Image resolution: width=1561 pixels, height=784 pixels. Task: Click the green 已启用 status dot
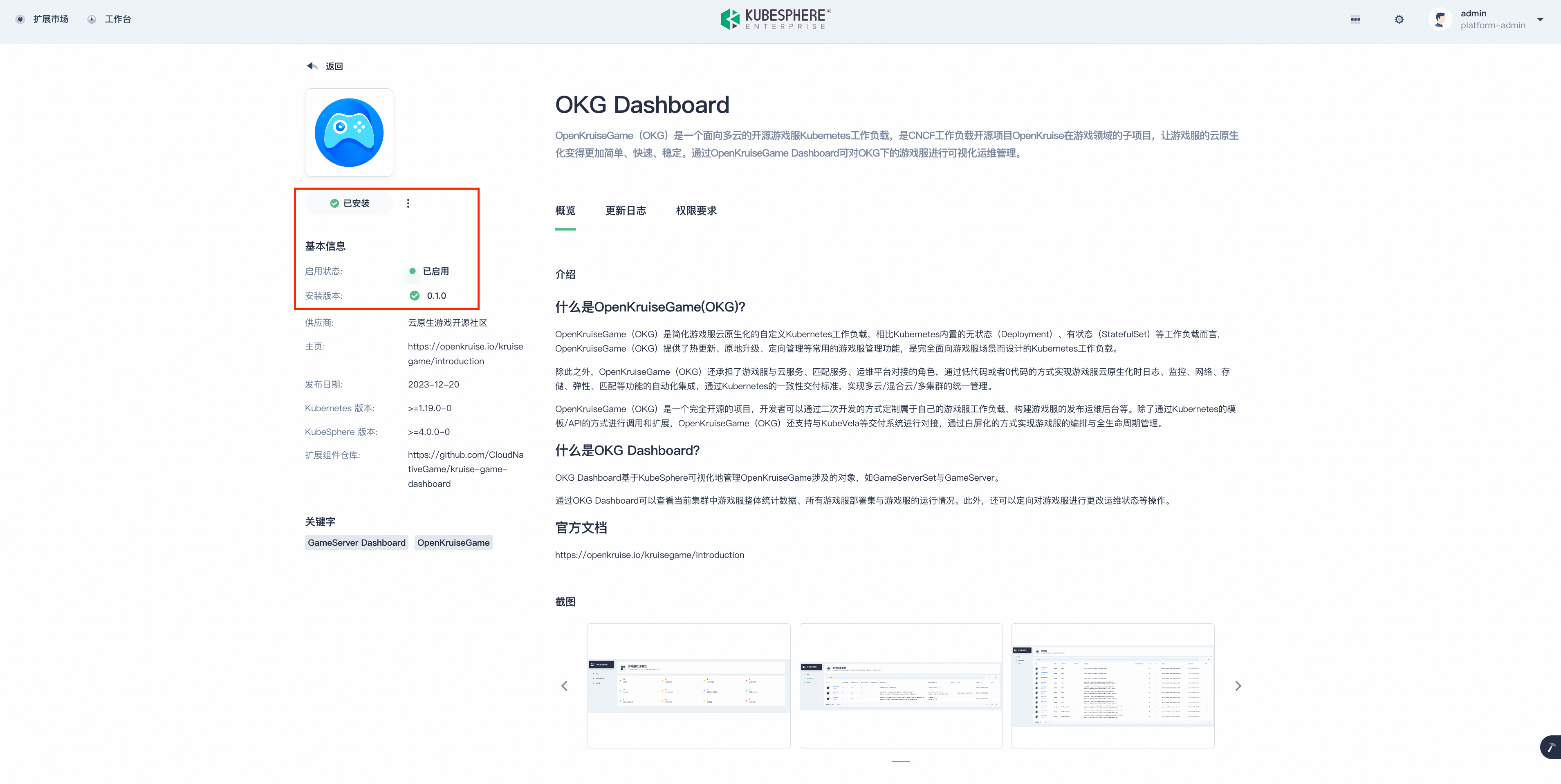[413, 271]
